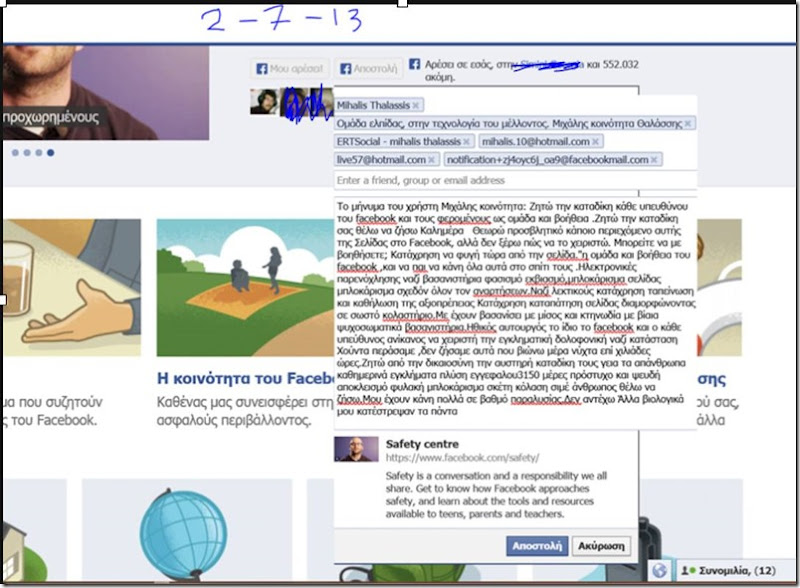Click the Μου αρέσει like button
The image size is (800, 588).
pyautogui.click(x=290, y=68)
